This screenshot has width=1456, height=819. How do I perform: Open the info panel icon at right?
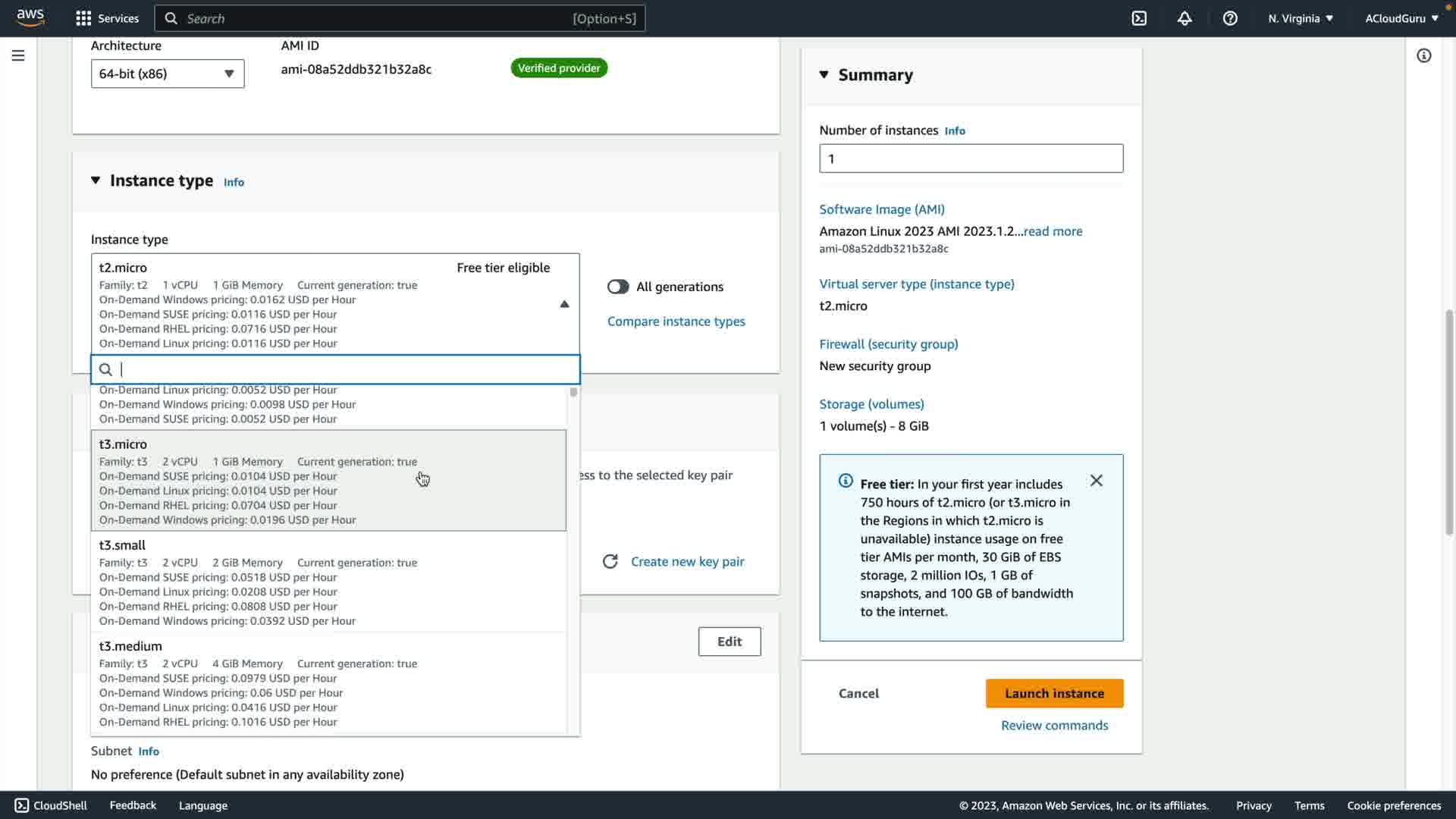(1423, 55)
